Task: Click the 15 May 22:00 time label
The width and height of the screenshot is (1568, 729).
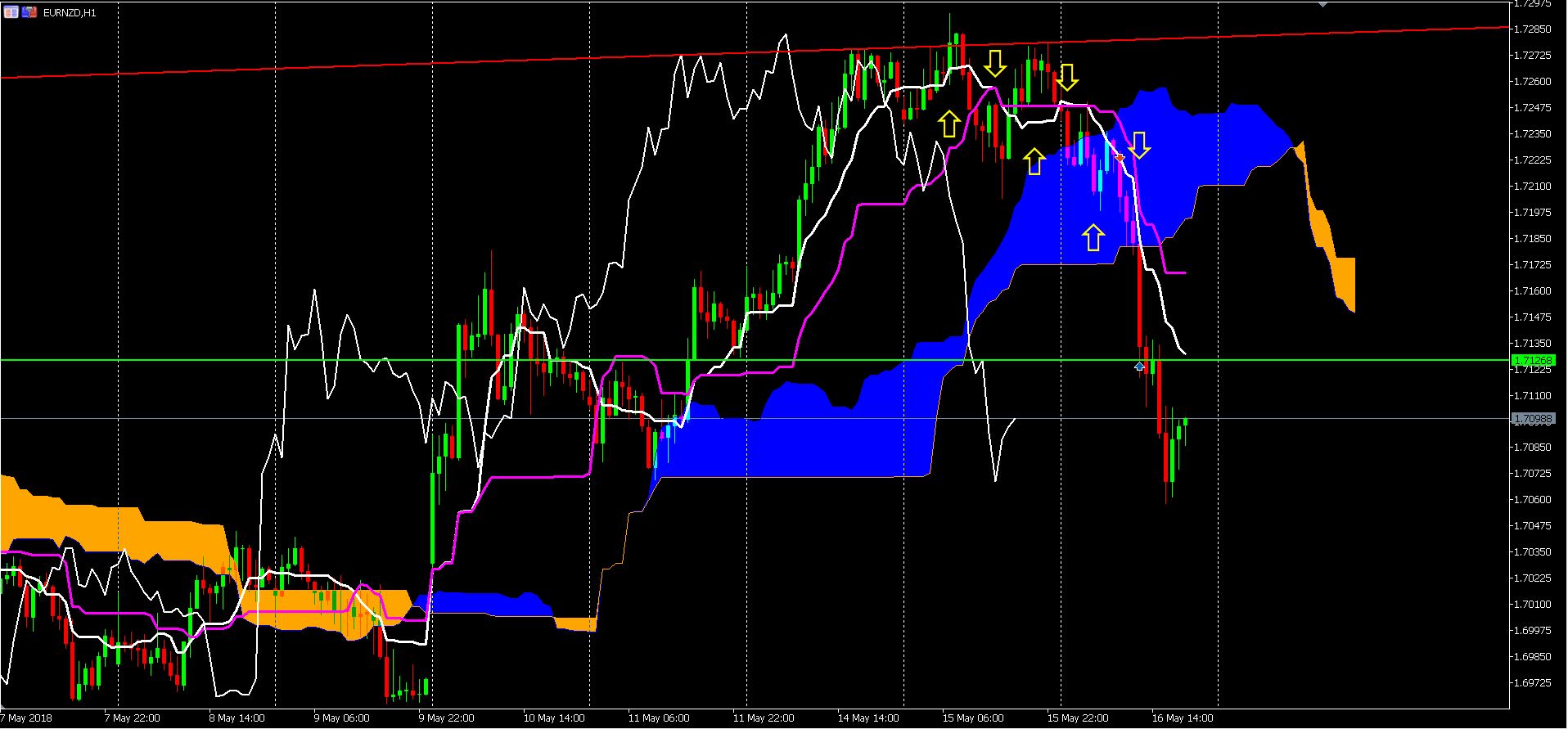Action: 1077,718
